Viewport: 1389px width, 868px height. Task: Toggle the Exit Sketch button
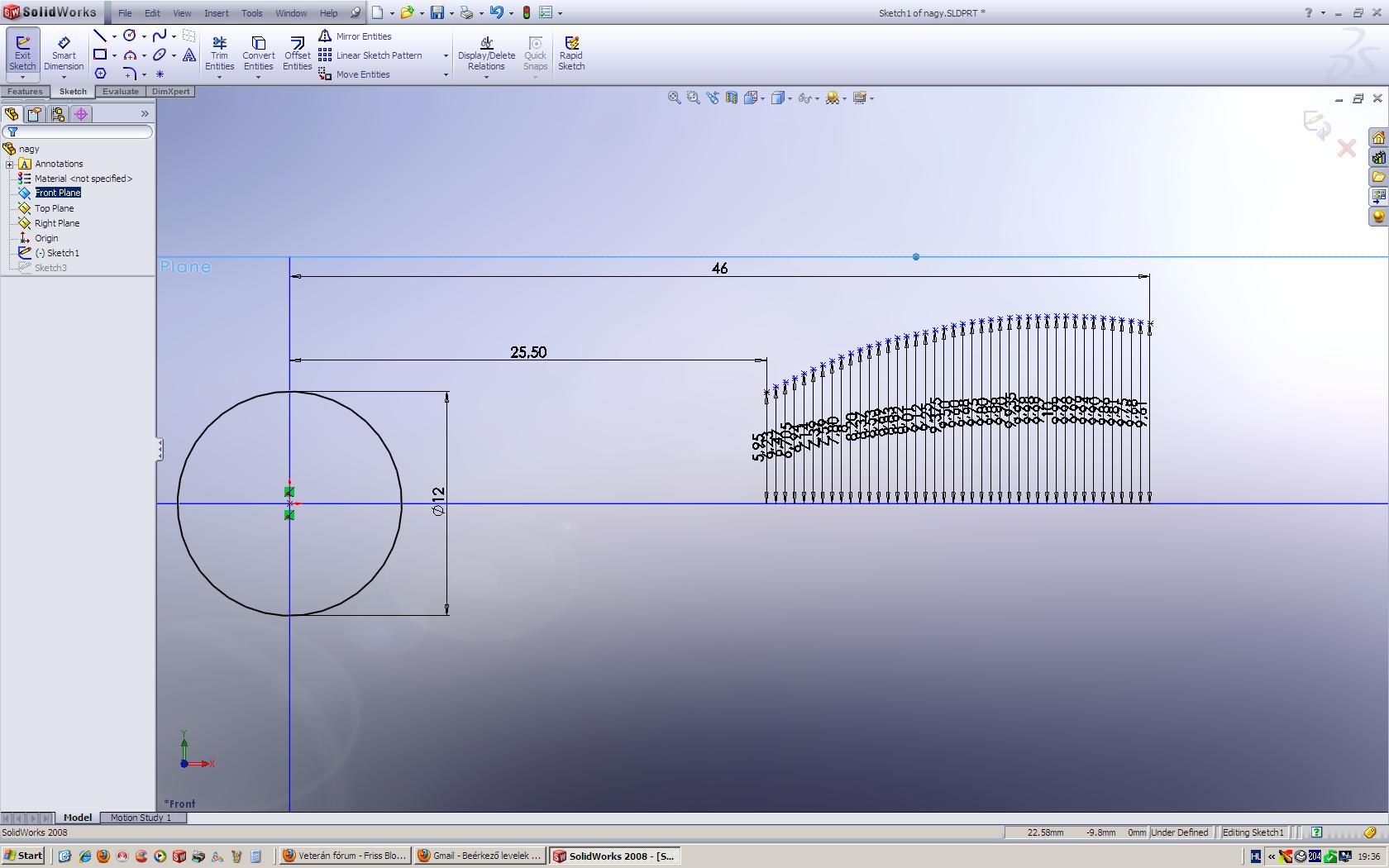(x=22, y=53)
